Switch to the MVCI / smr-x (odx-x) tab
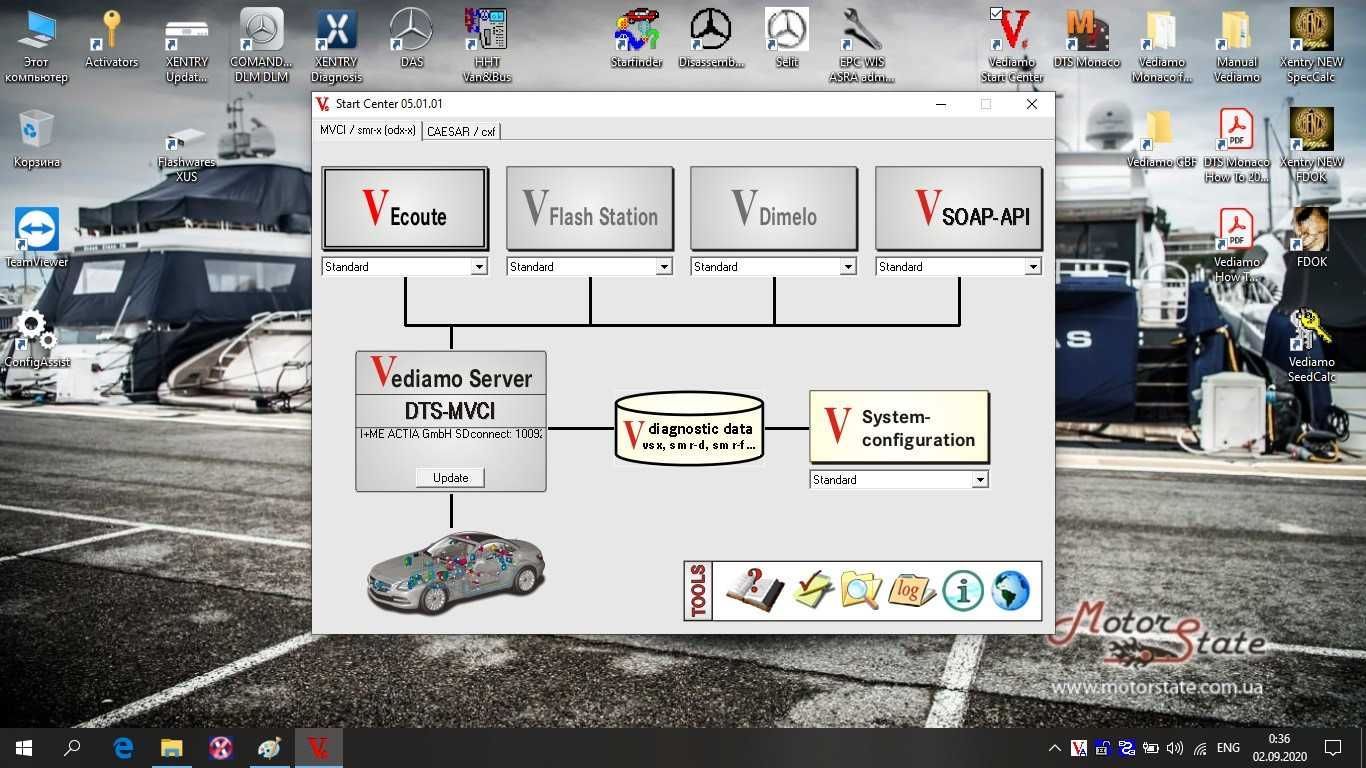This screenshot has width=1366, height=768. (x=367, y=130)
